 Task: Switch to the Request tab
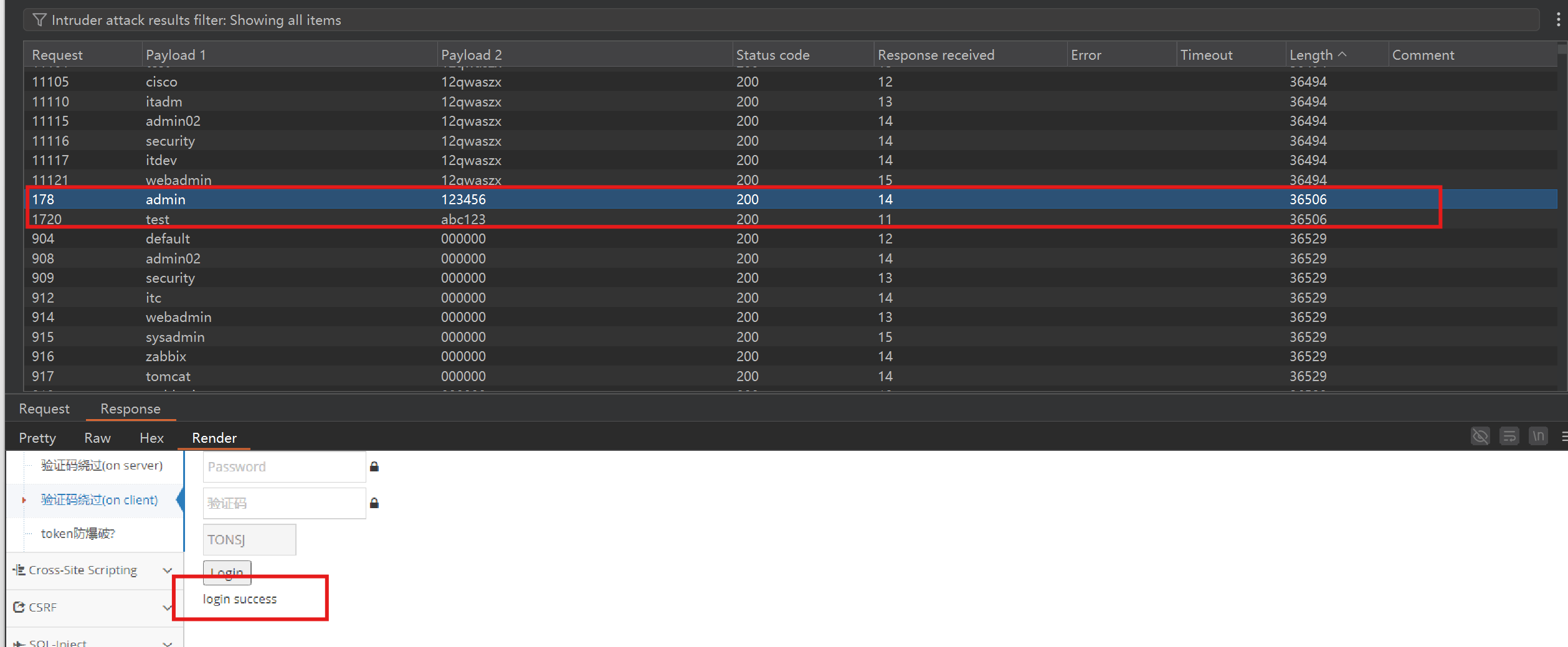[44, 409]
